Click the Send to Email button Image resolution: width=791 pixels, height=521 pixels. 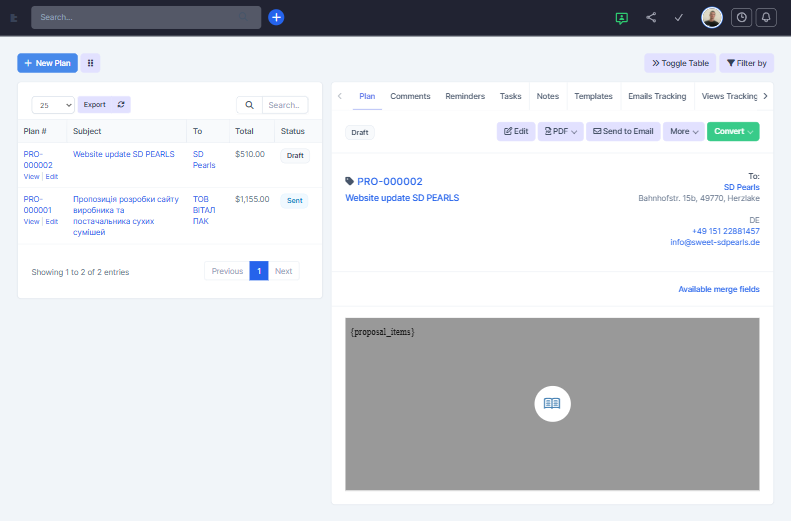(622, 131)
